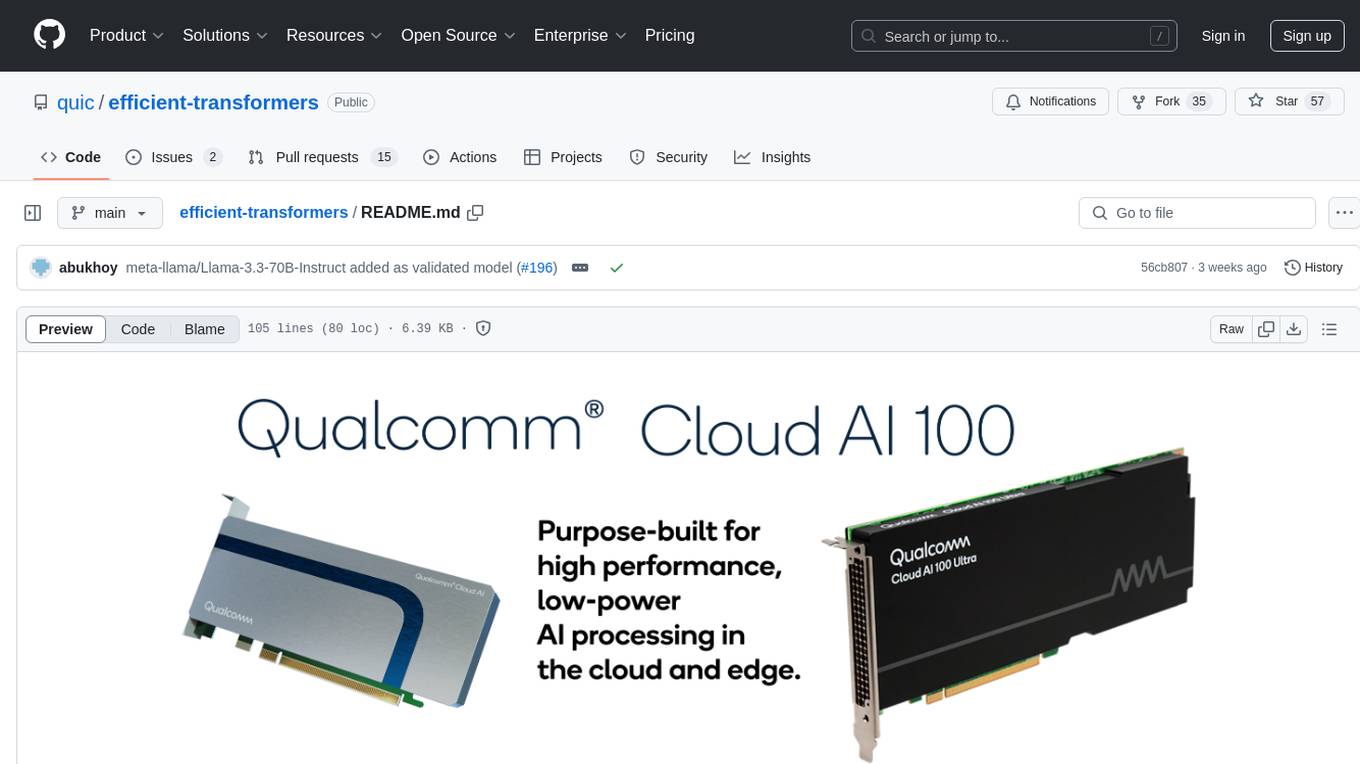The height and width of the screenshot is (764, 1360).
Task: Open the Raw file view
Action: pyautogui.click(x=1231, y=329)
